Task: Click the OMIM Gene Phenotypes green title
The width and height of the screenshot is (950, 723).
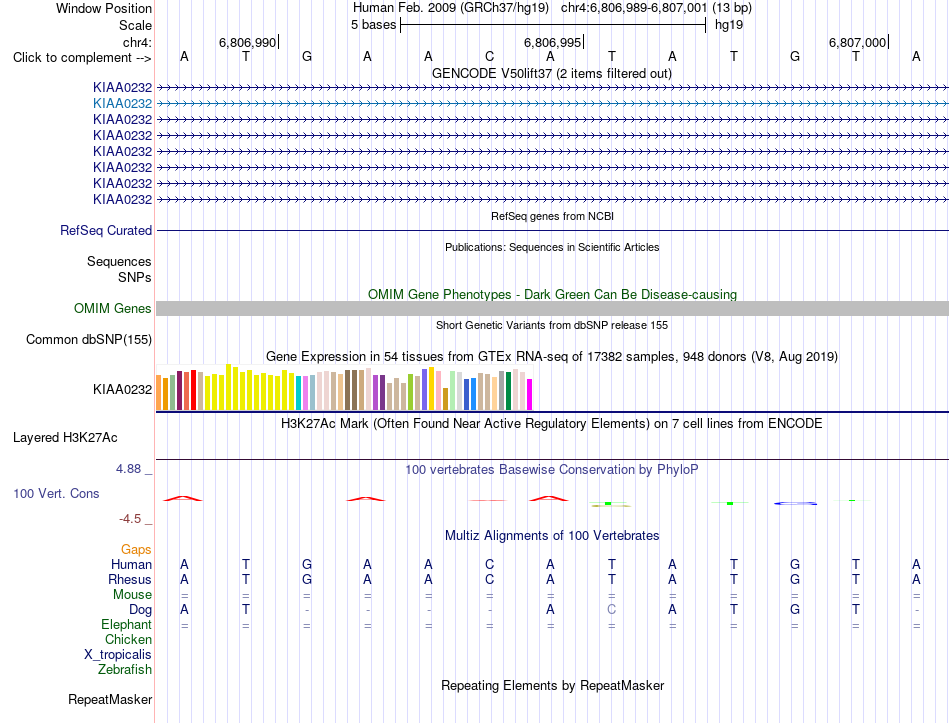Action: point(553,295)
